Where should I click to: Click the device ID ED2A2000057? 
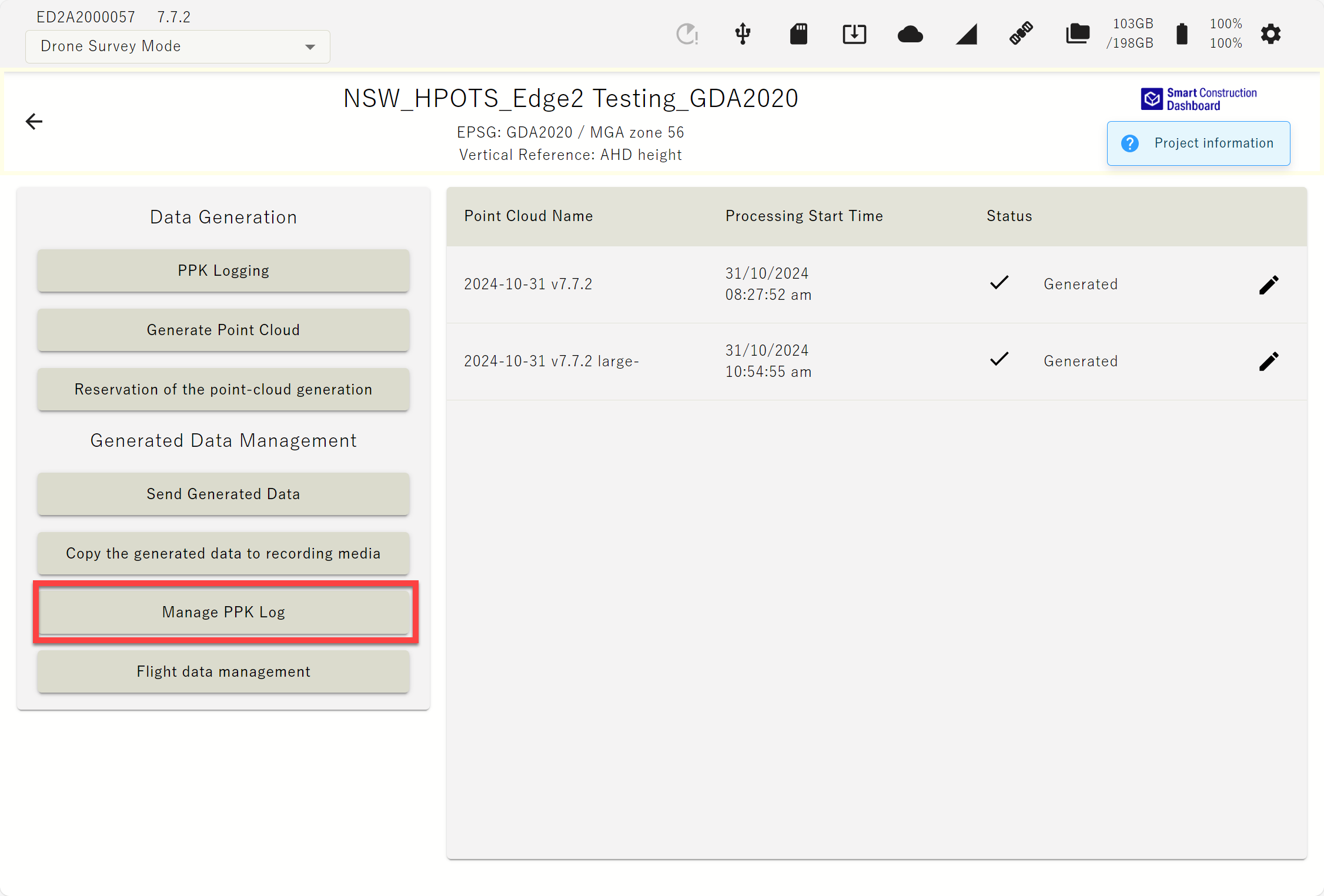86,17
